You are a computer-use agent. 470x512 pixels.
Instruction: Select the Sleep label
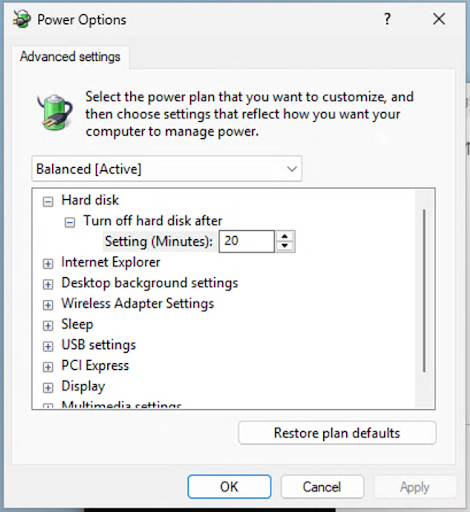click(77, 324)
